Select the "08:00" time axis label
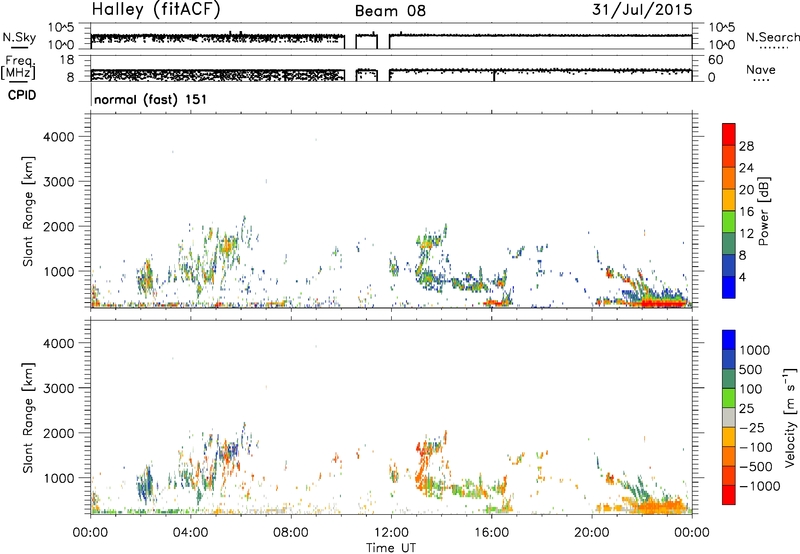 (x=291, y=533)
